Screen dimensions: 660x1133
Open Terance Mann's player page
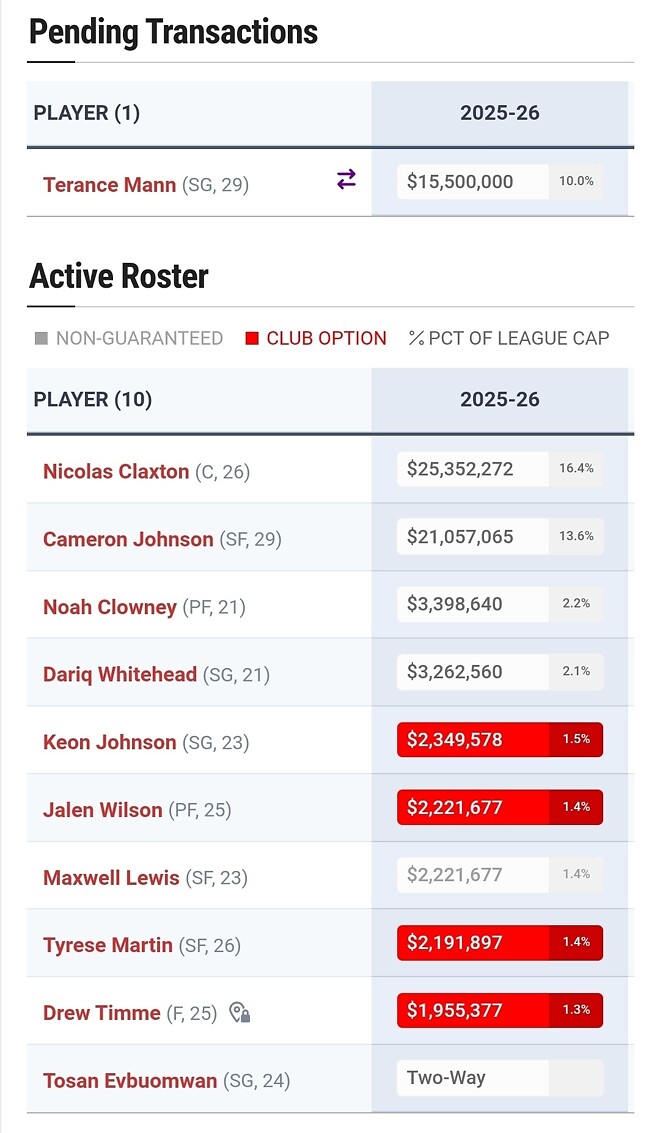(x=109, y=184)
